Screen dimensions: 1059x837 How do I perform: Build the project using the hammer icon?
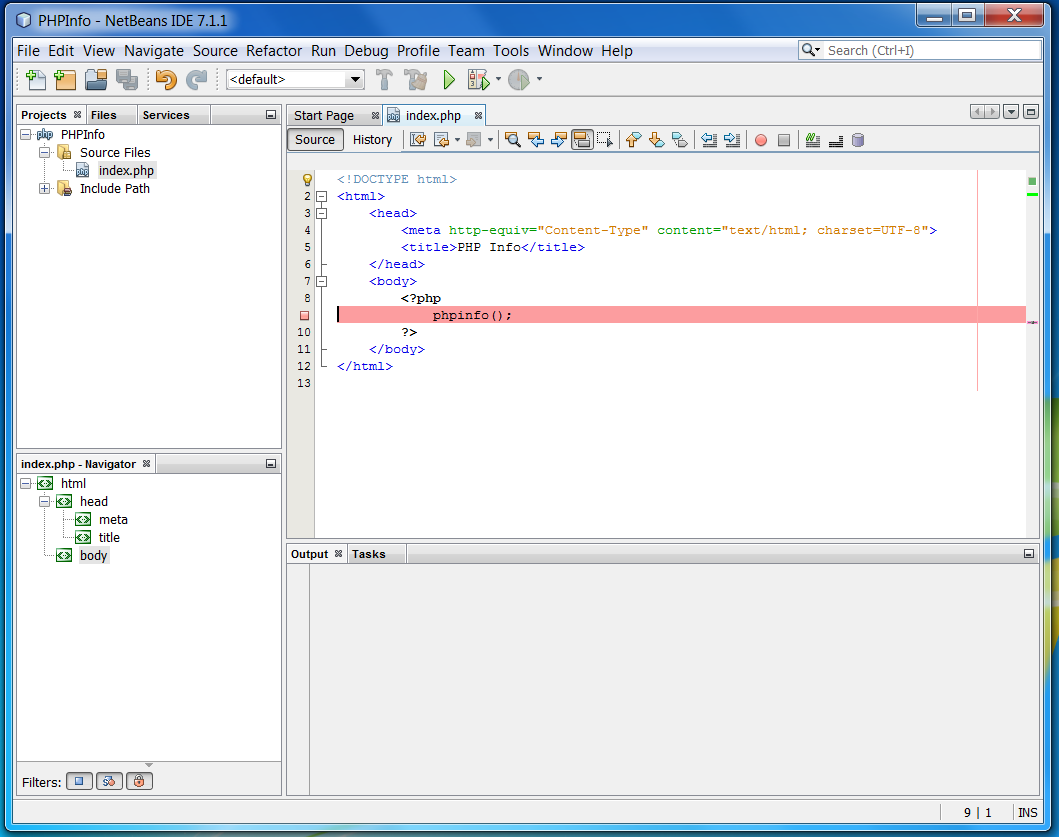385,79
